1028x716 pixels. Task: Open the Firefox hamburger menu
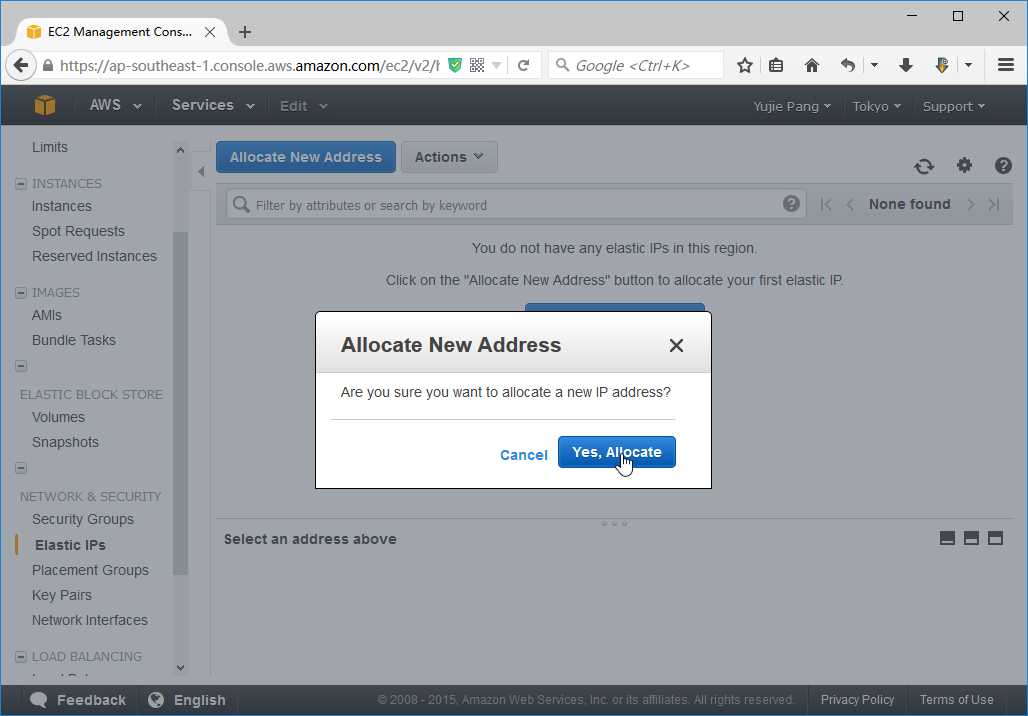pyautogui.click(x=1006, y=65)
